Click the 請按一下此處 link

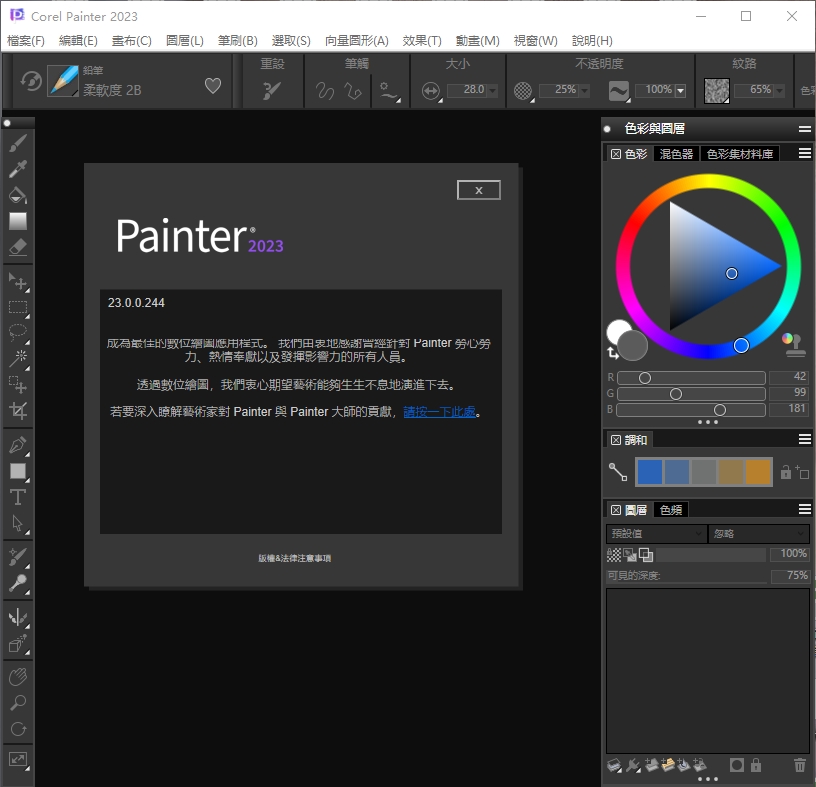click(x=438, y=411)
